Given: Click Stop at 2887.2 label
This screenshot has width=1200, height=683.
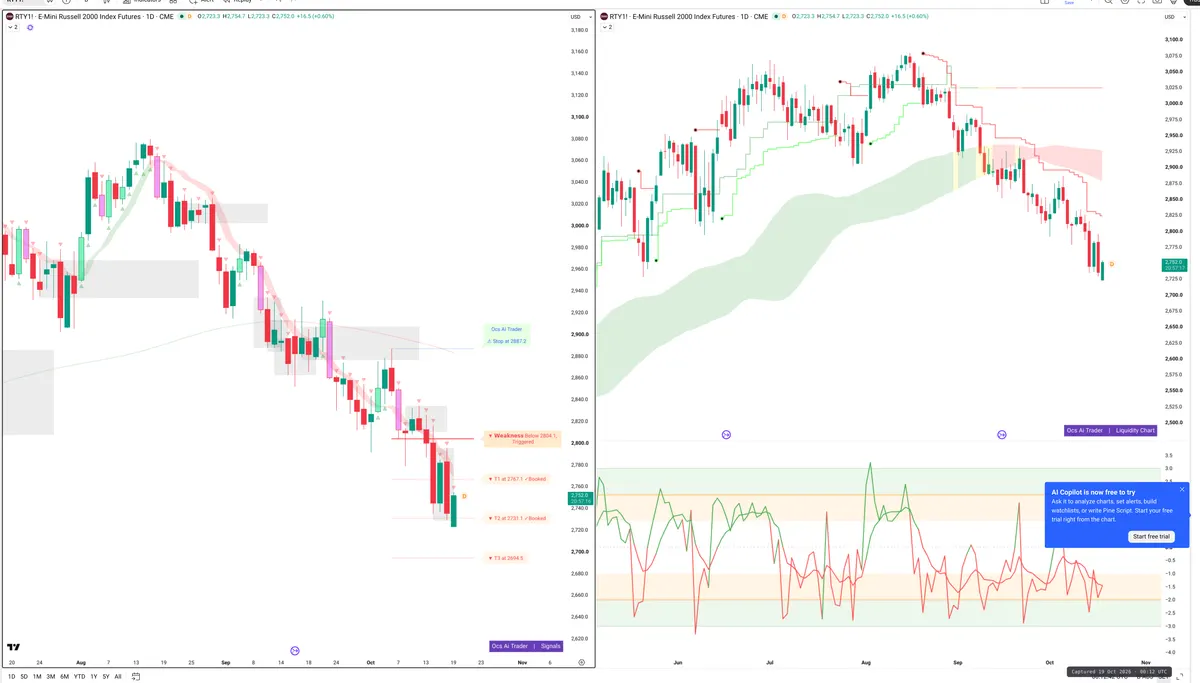Looking at the screenshot, I should (x=506, y=341).
